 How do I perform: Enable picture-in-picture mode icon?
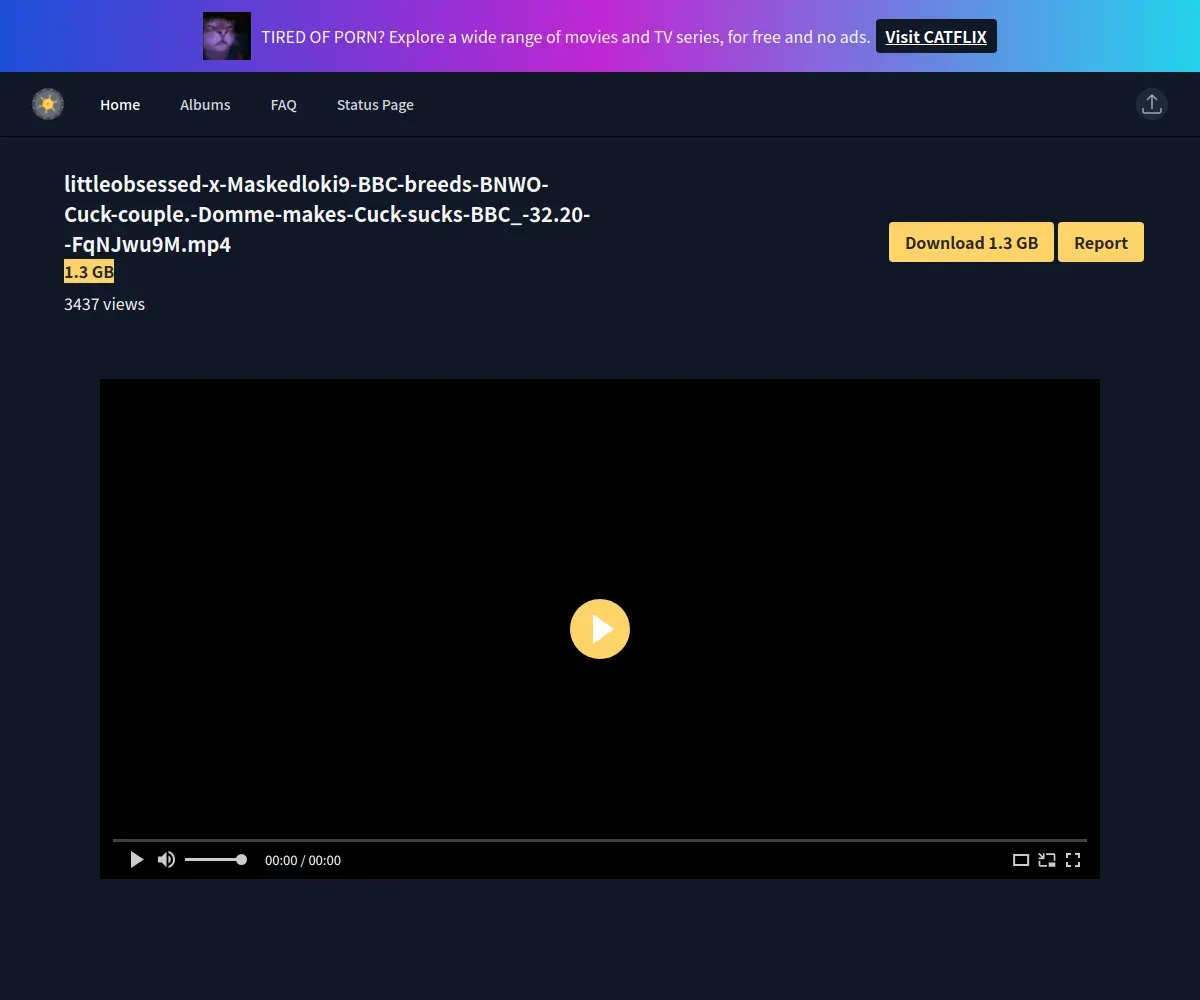click(1047, 860)
